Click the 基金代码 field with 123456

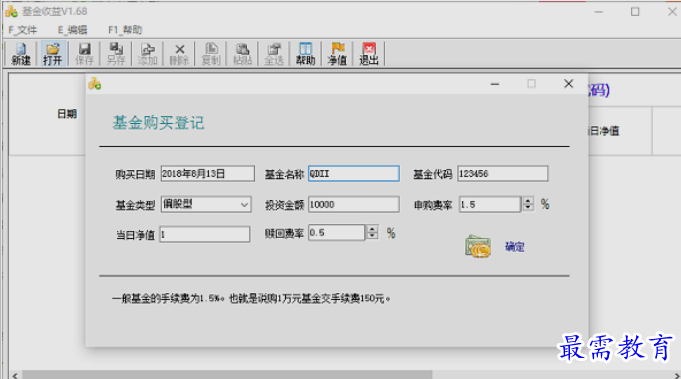[x=502, y=174]
